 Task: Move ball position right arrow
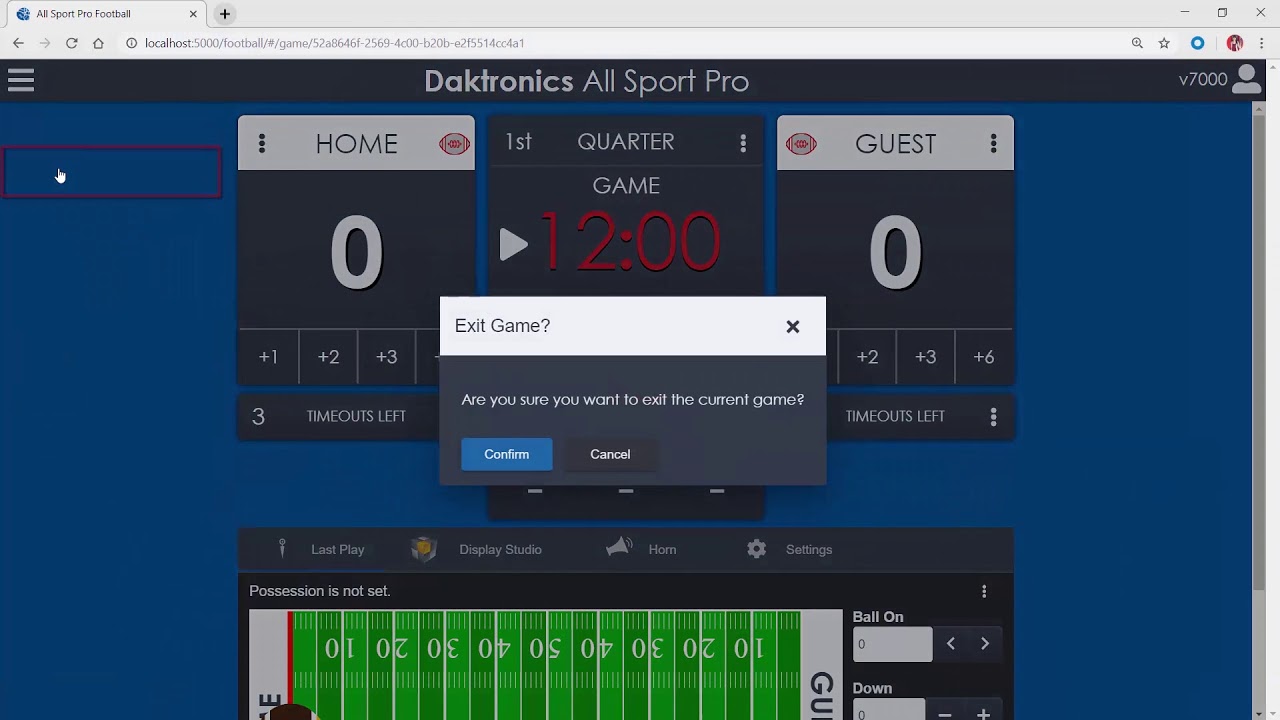[985, 644]
